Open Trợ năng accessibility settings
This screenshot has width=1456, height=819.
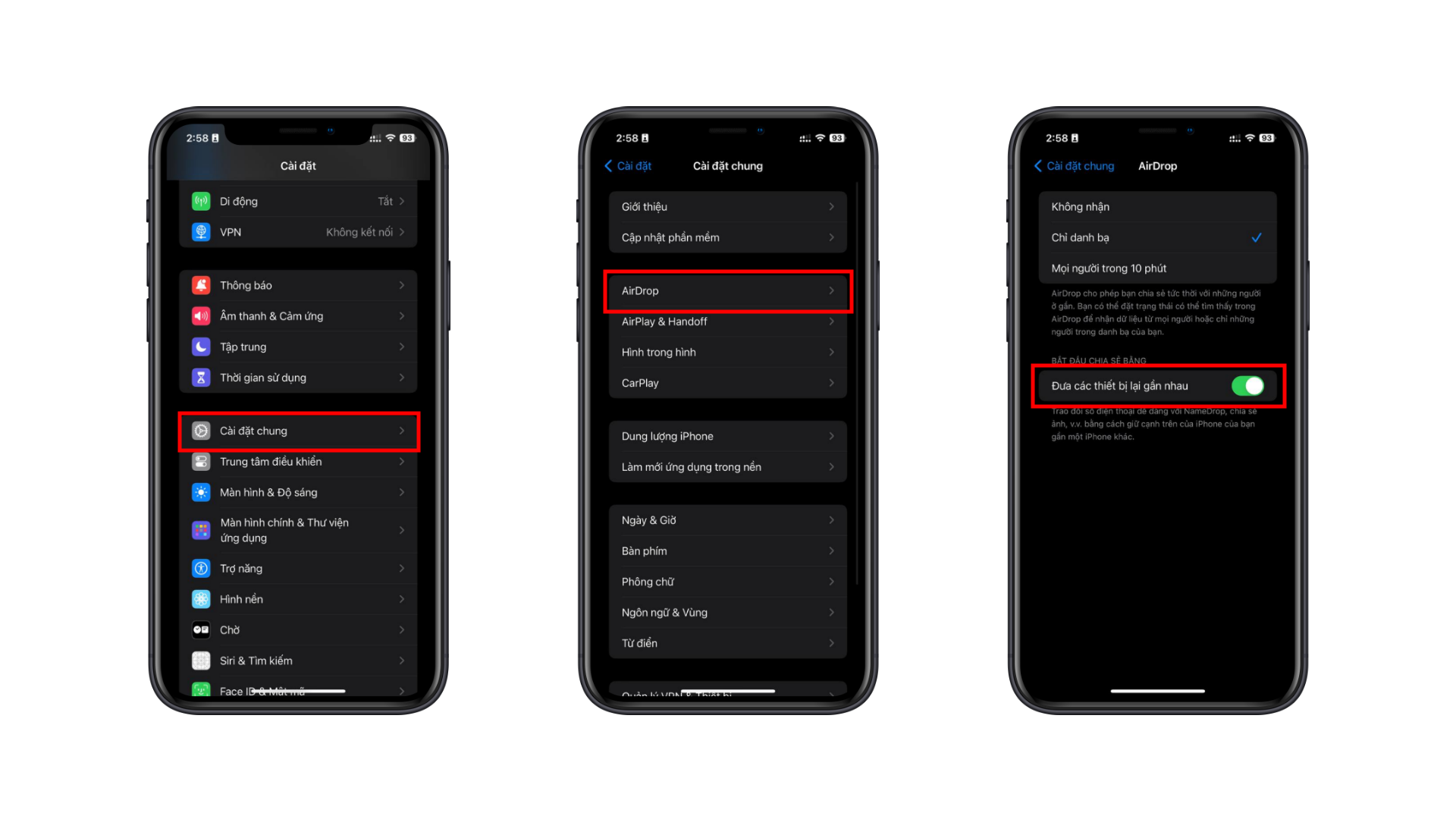pyautogui.click(x=300, y=568)
